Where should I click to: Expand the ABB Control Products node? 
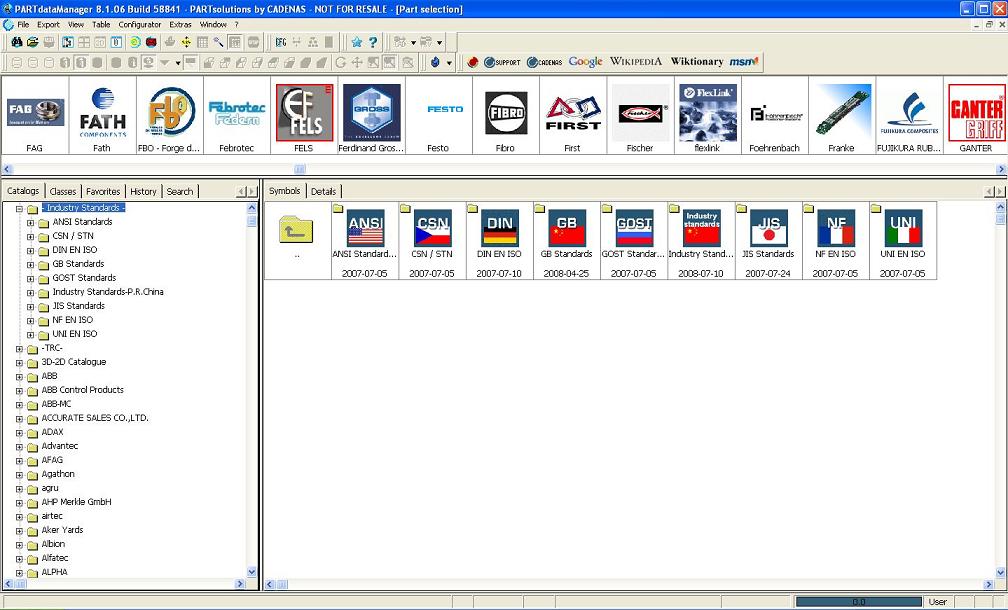19,391
